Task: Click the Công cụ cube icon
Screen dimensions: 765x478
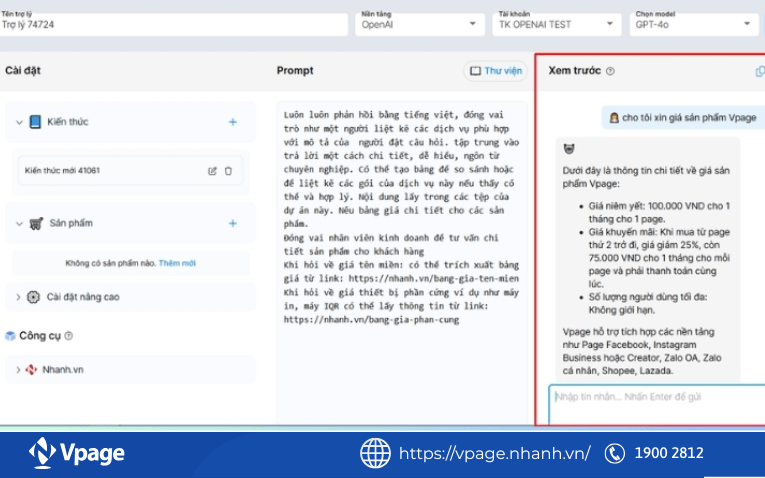Action: tap(10, 336)
